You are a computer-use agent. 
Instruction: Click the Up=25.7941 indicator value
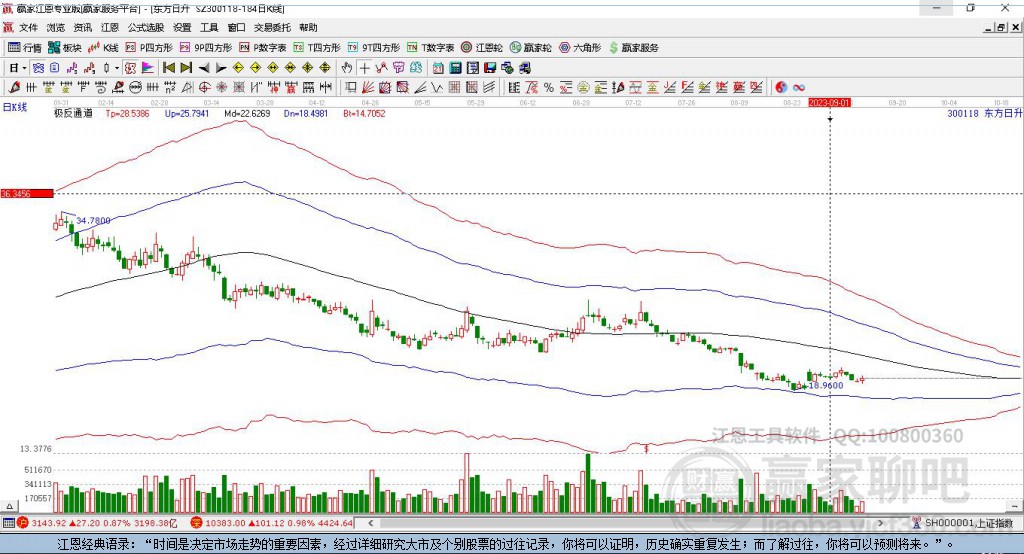[187, 113]
